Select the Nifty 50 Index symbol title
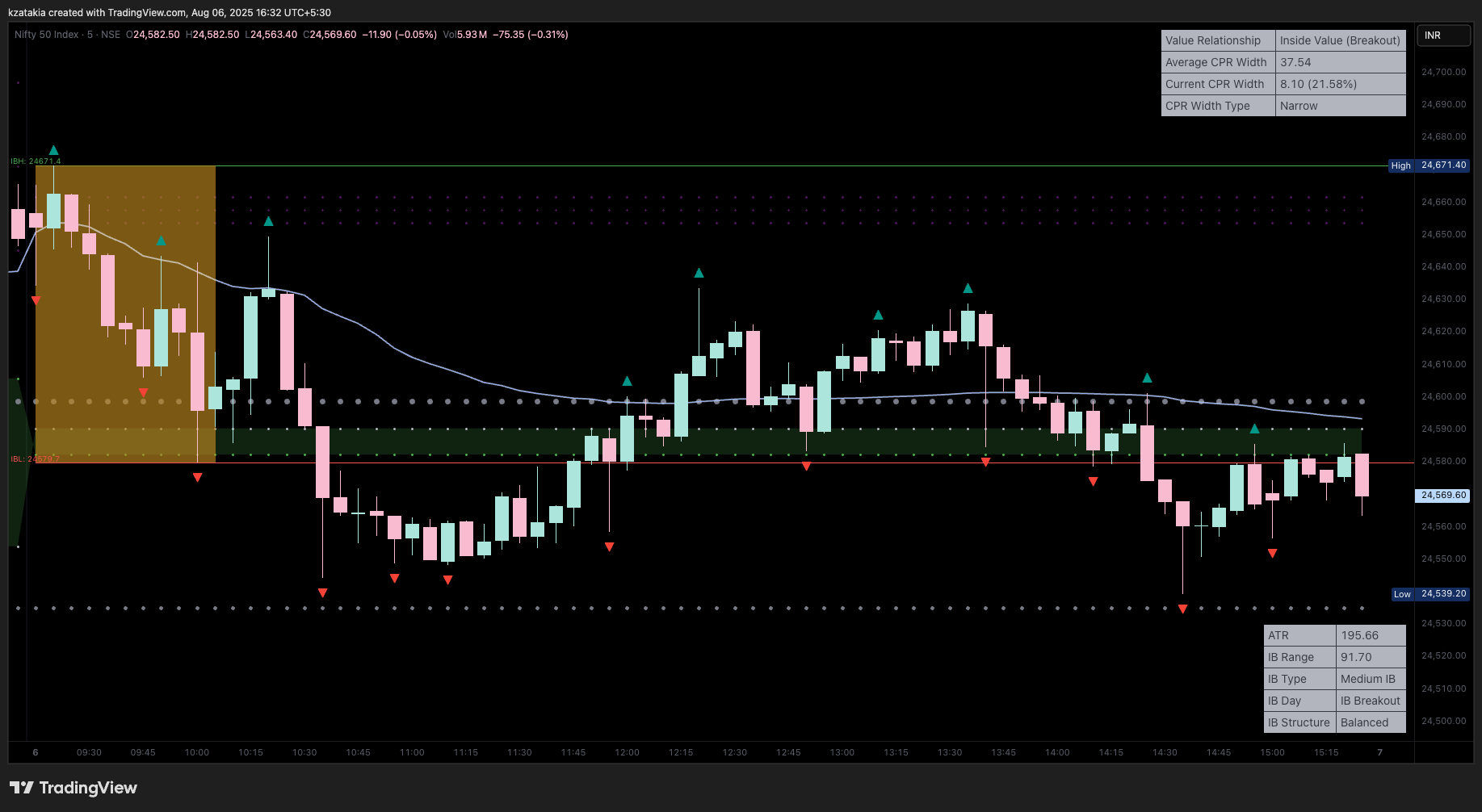The image size is (1482, 812). tap(47, 35)
